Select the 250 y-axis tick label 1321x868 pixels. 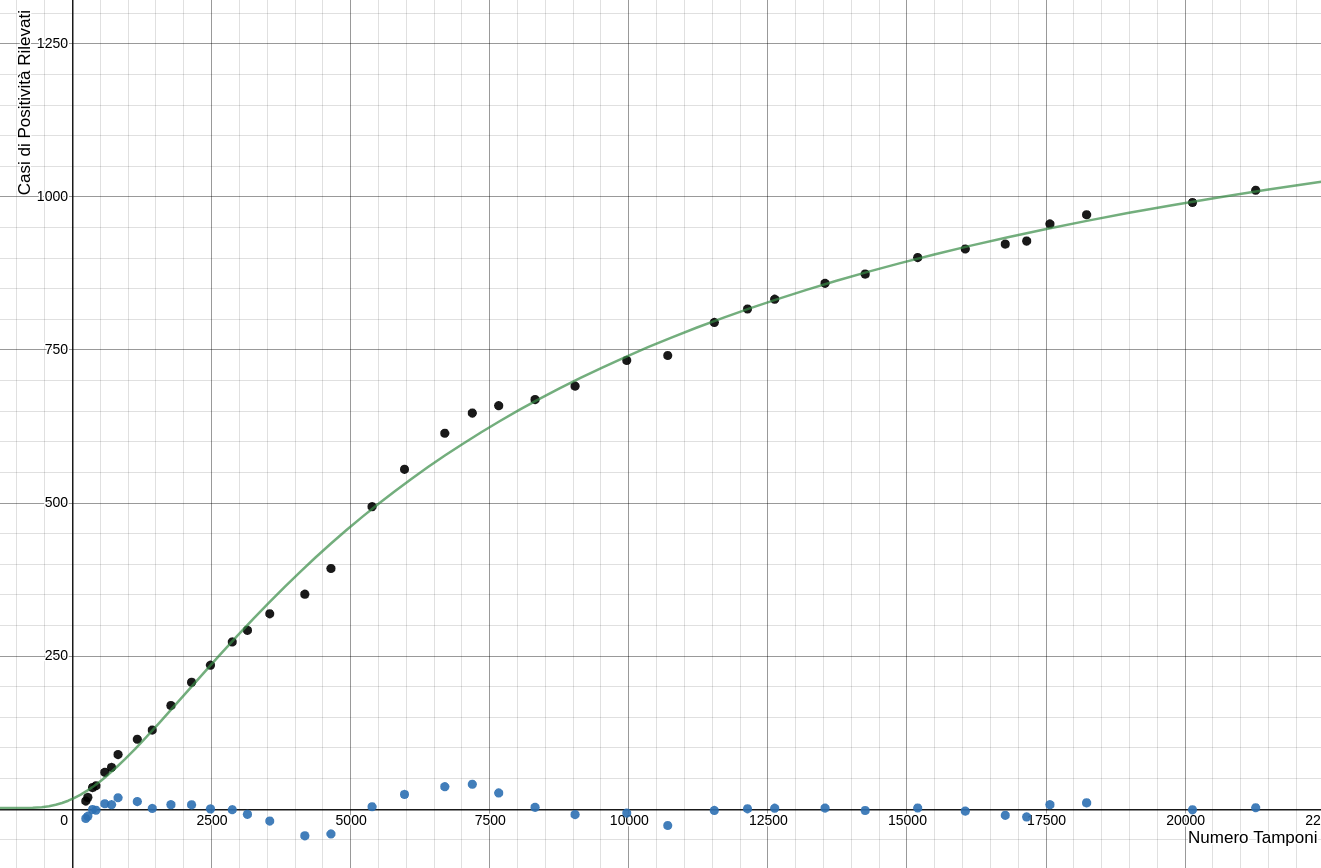(x=56, y=655)
